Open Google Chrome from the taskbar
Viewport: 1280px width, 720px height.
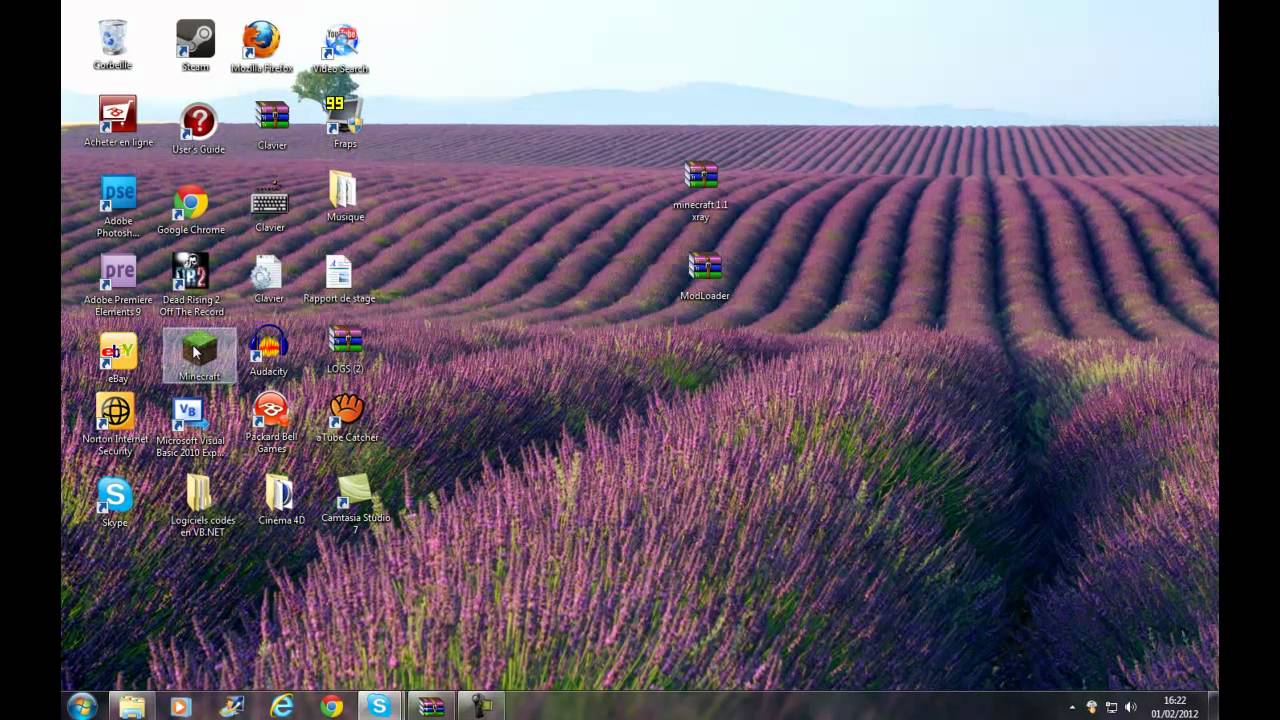point(332,706)
